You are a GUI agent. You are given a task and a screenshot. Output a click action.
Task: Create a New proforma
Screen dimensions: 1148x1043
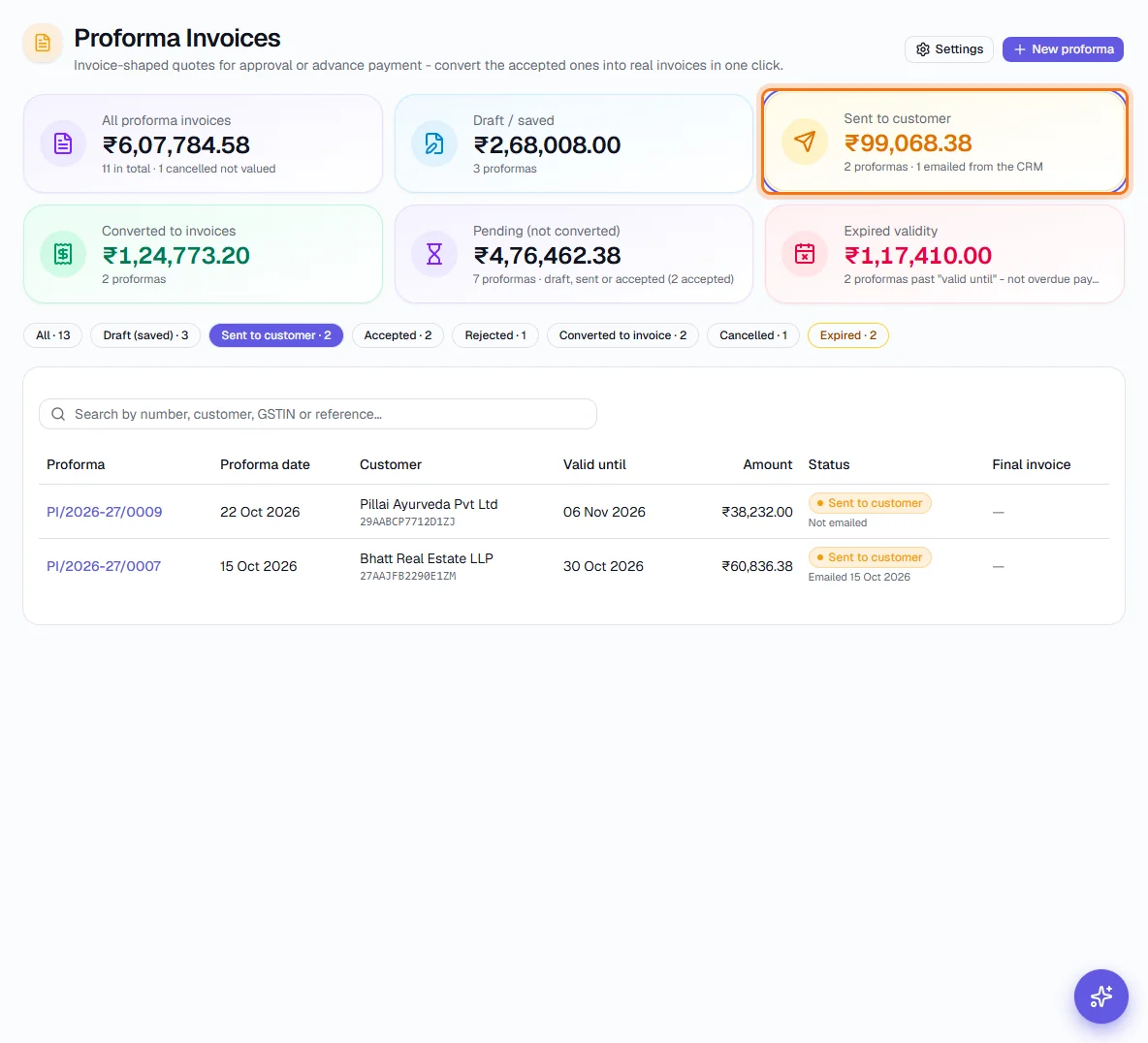(x=1063, y=49)
